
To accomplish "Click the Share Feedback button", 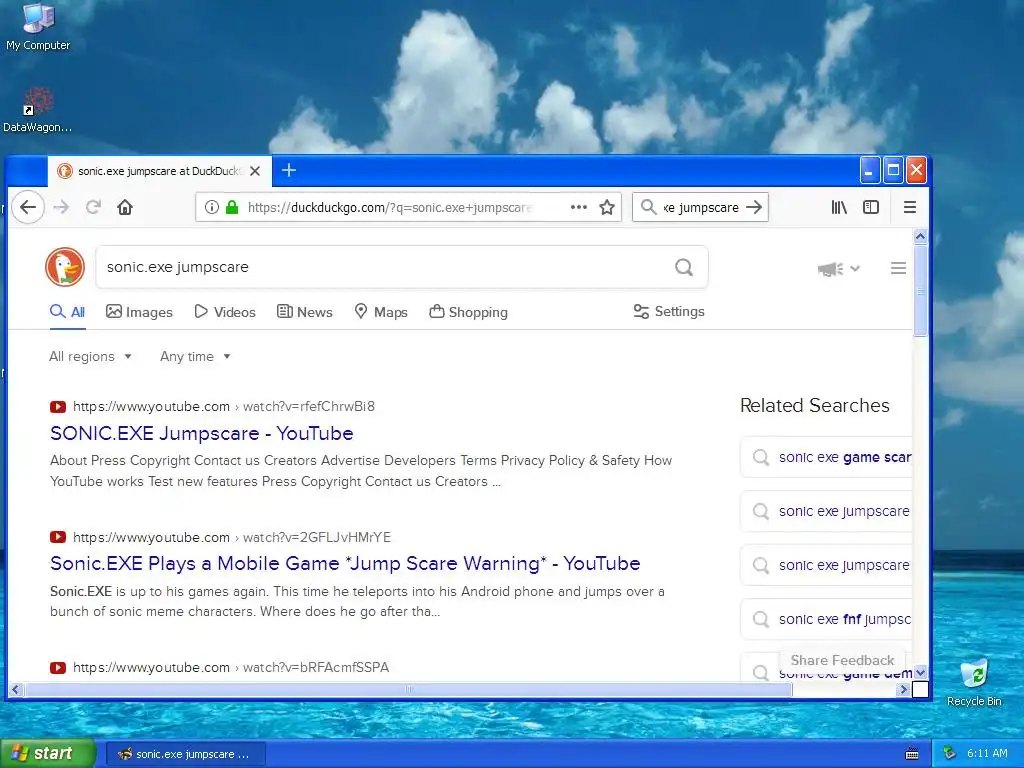I will click(842, 660).
